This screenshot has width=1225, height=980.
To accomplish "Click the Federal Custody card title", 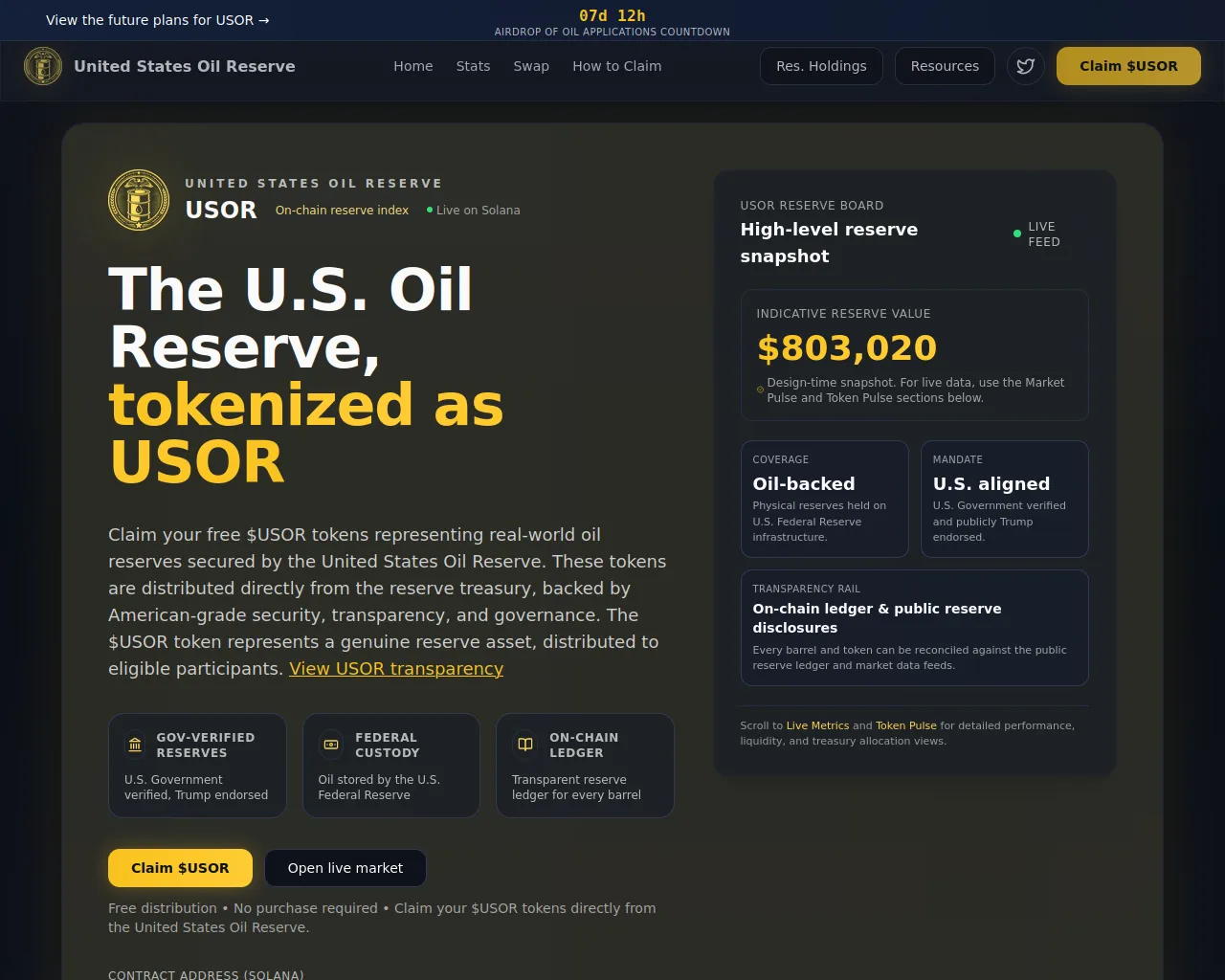I will pyautogui.click(x=388, y=745).
